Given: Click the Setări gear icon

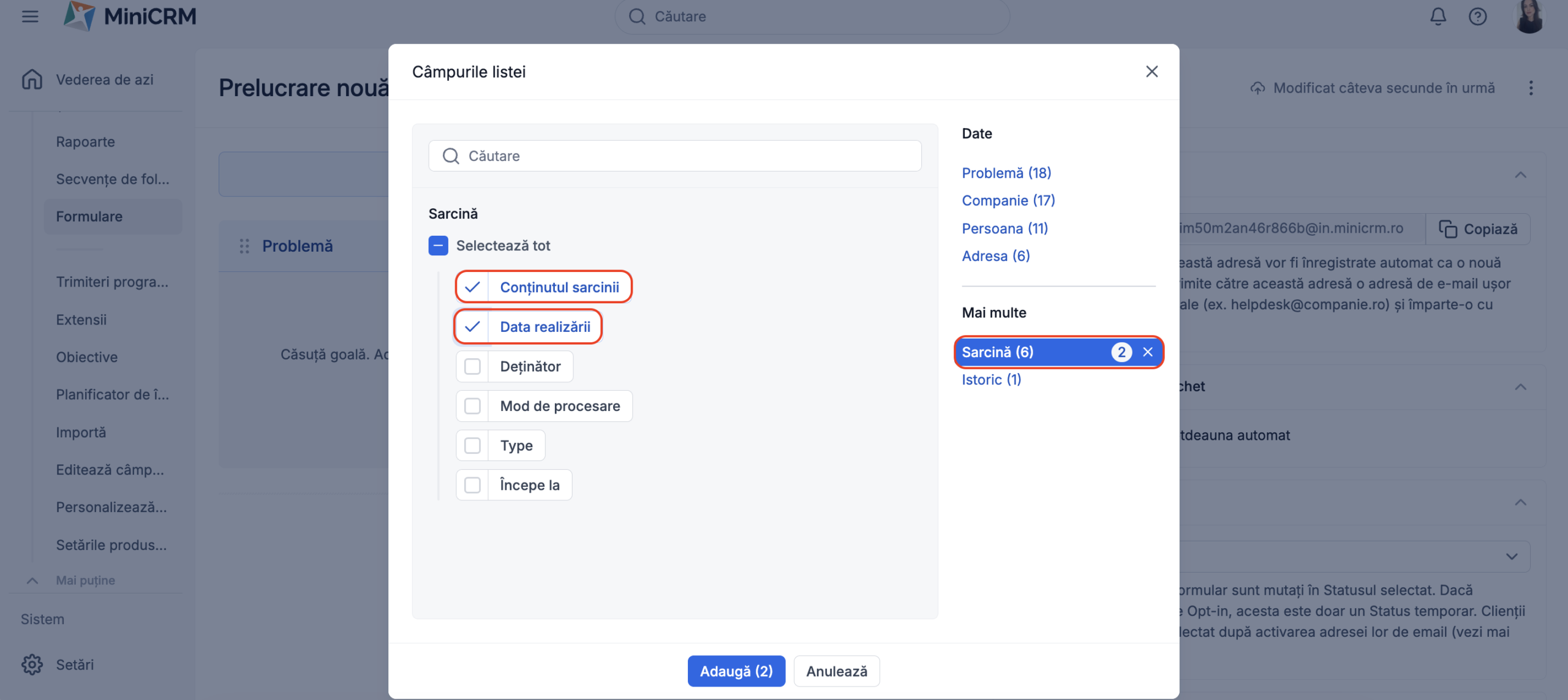Looking at the screenshot, I should [32, 664].
